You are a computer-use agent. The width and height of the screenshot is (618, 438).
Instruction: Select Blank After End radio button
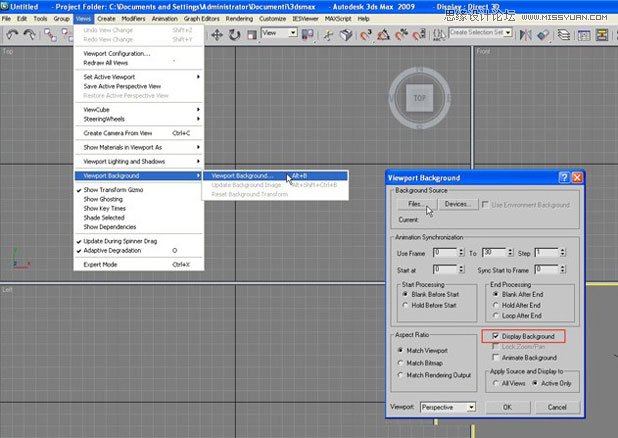[496, 294]
